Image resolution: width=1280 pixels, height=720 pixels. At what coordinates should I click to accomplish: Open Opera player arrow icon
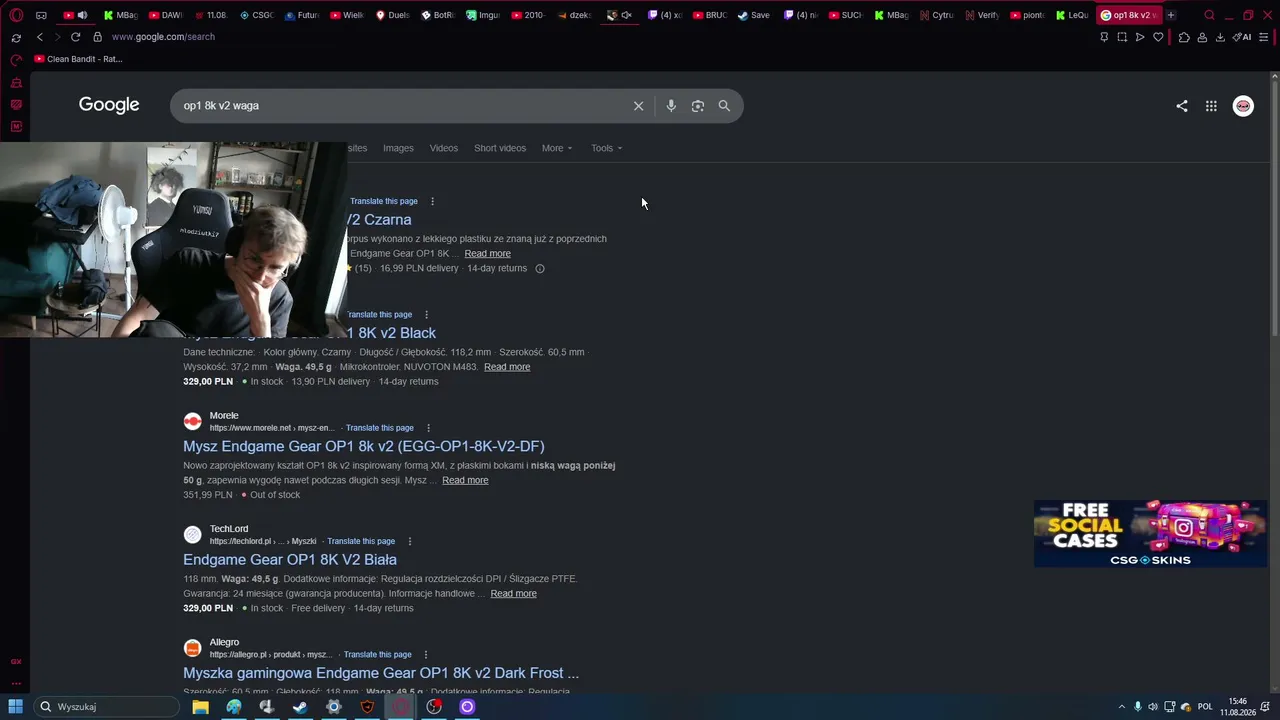coord(1140,37)
